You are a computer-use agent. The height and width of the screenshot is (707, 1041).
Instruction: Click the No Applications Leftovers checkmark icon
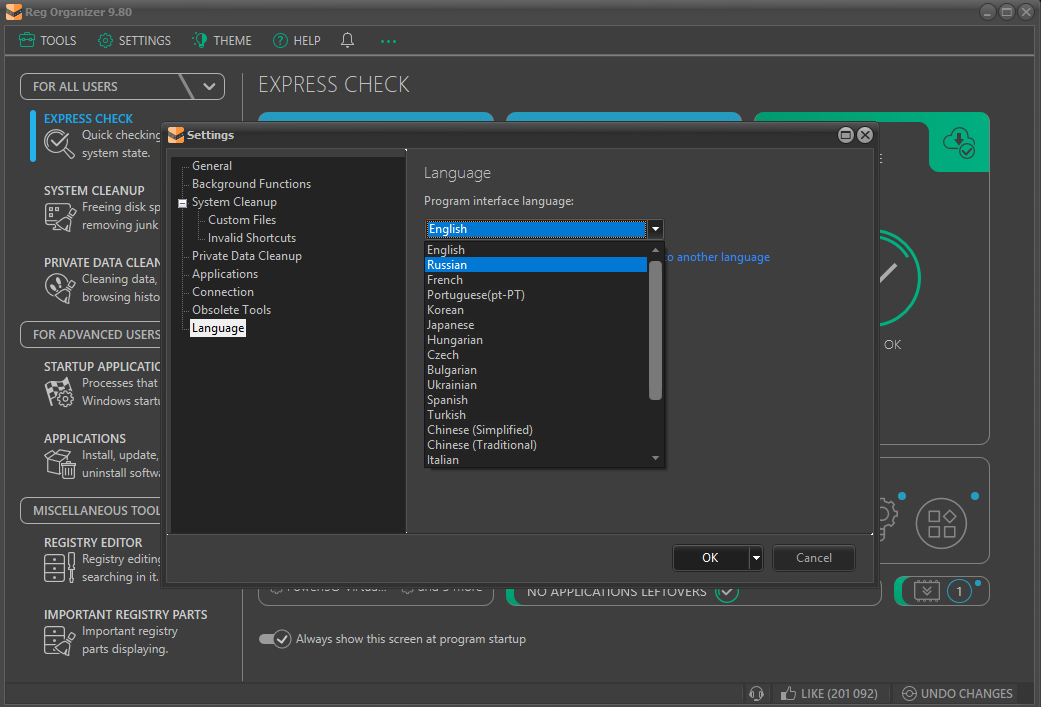(726, 592)
